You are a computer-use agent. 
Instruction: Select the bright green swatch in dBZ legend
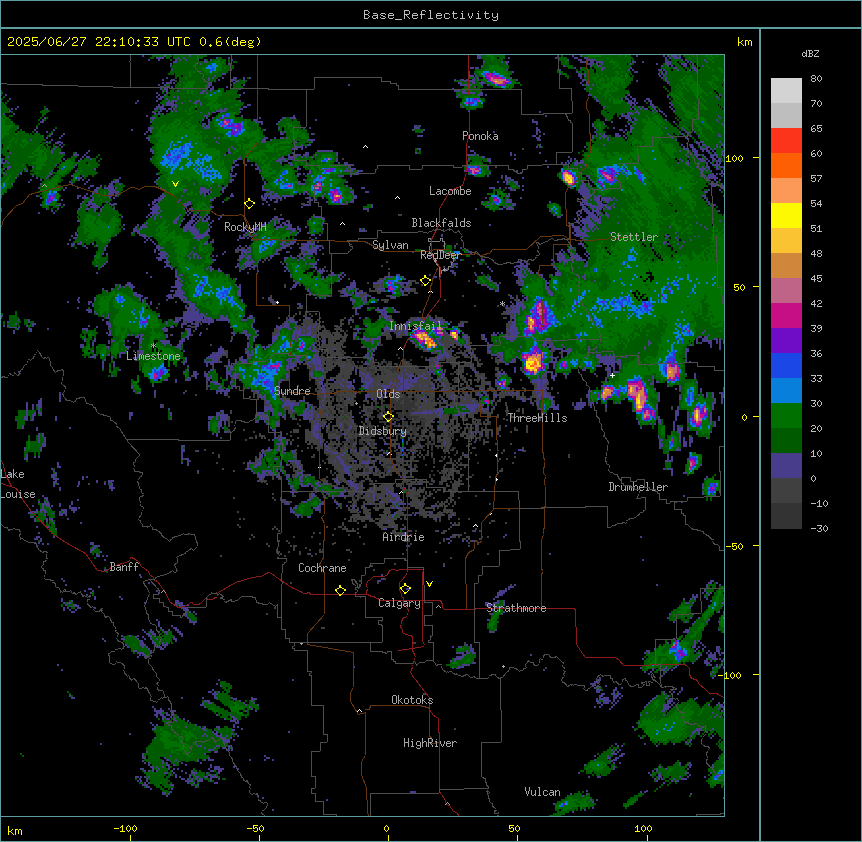click(x=786, y=416)
